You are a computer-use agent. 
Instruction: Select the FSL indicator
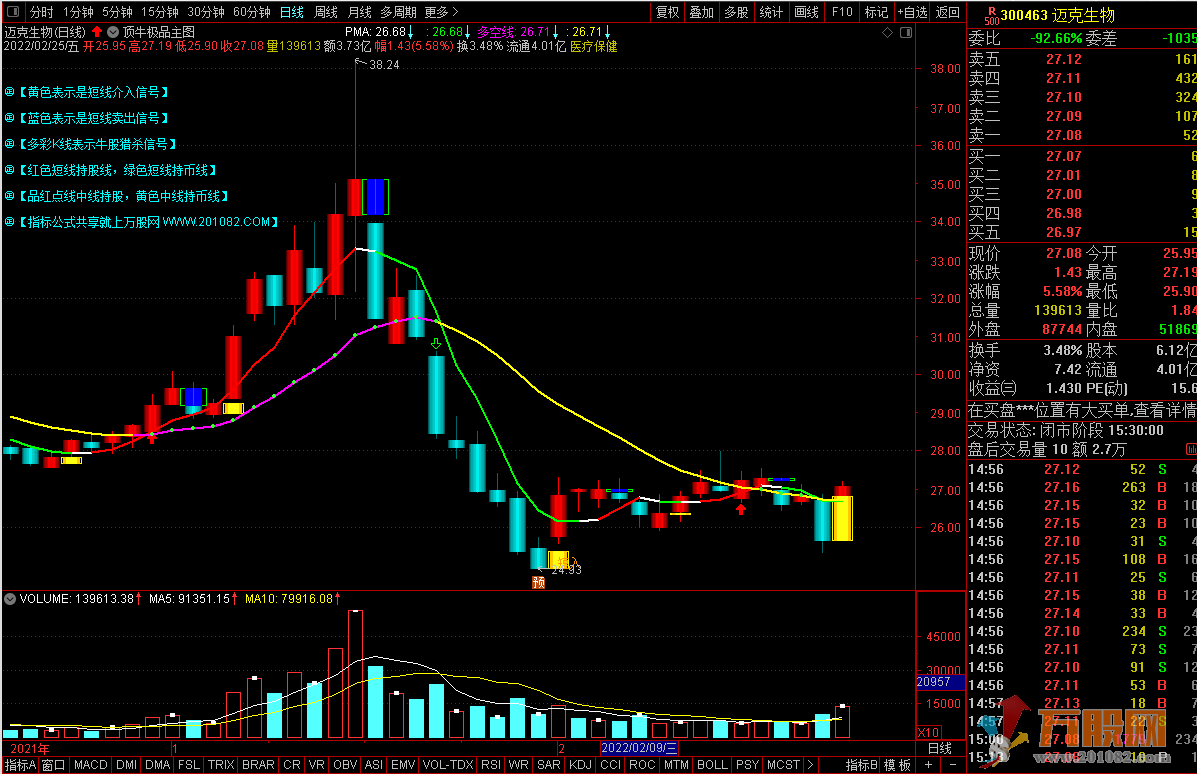(x=189, y=765)
